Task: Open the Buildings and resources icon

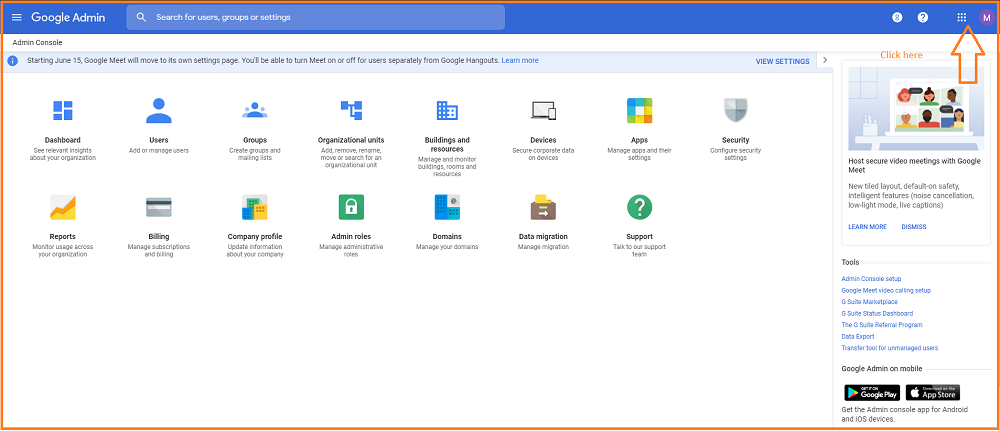Action: tap(447, 110)
